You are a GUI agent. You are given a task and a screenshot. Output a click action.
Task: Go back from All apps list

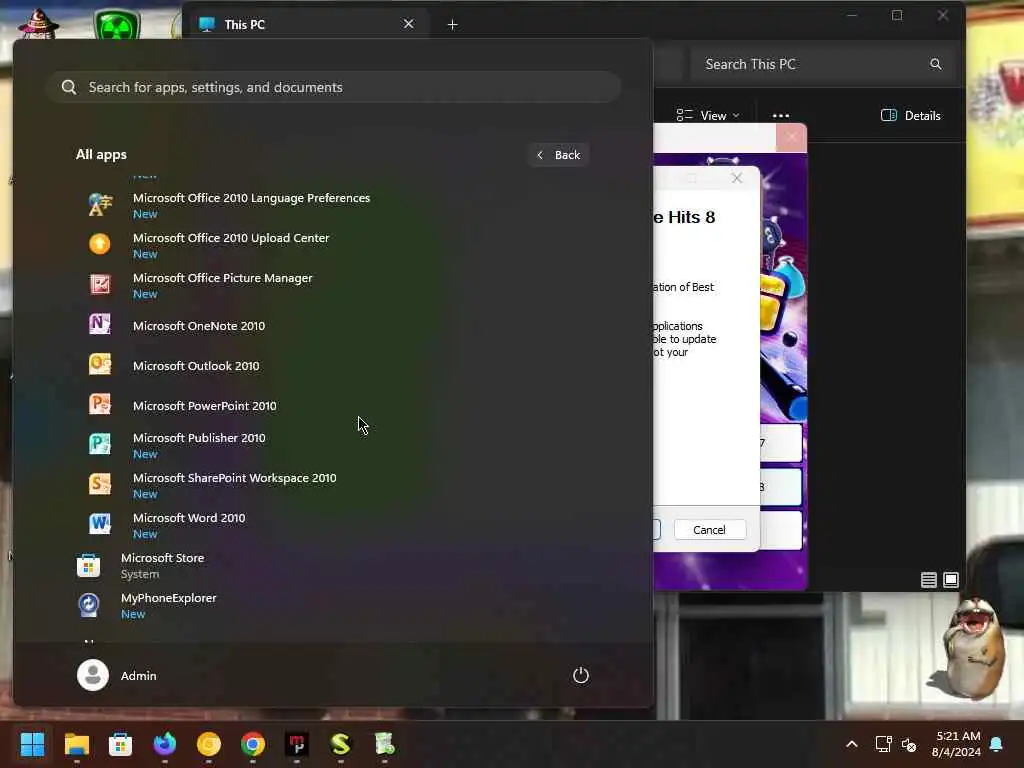click(559, 155)
